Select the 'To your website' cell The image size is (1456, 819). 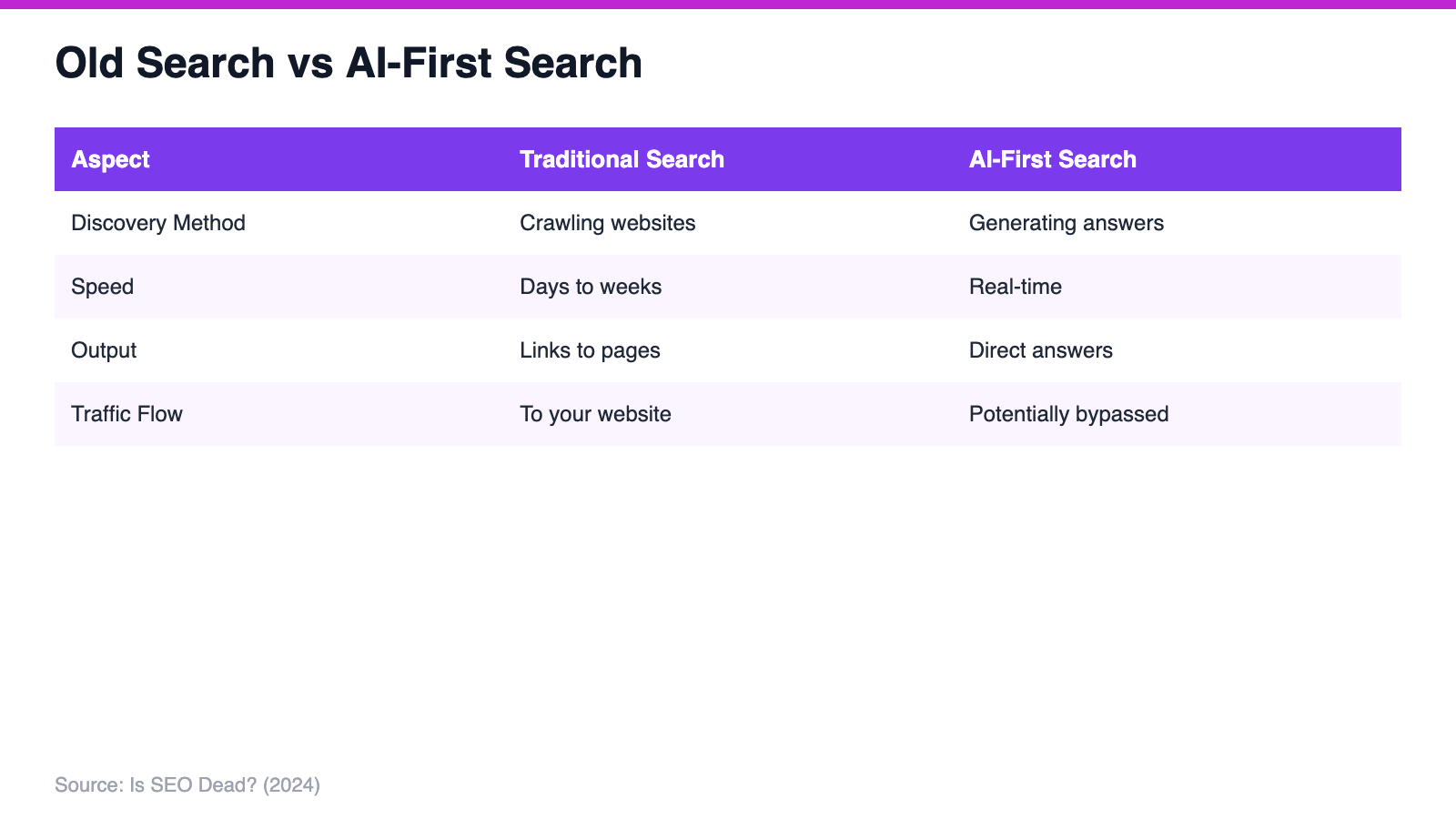tap(728, 414)
